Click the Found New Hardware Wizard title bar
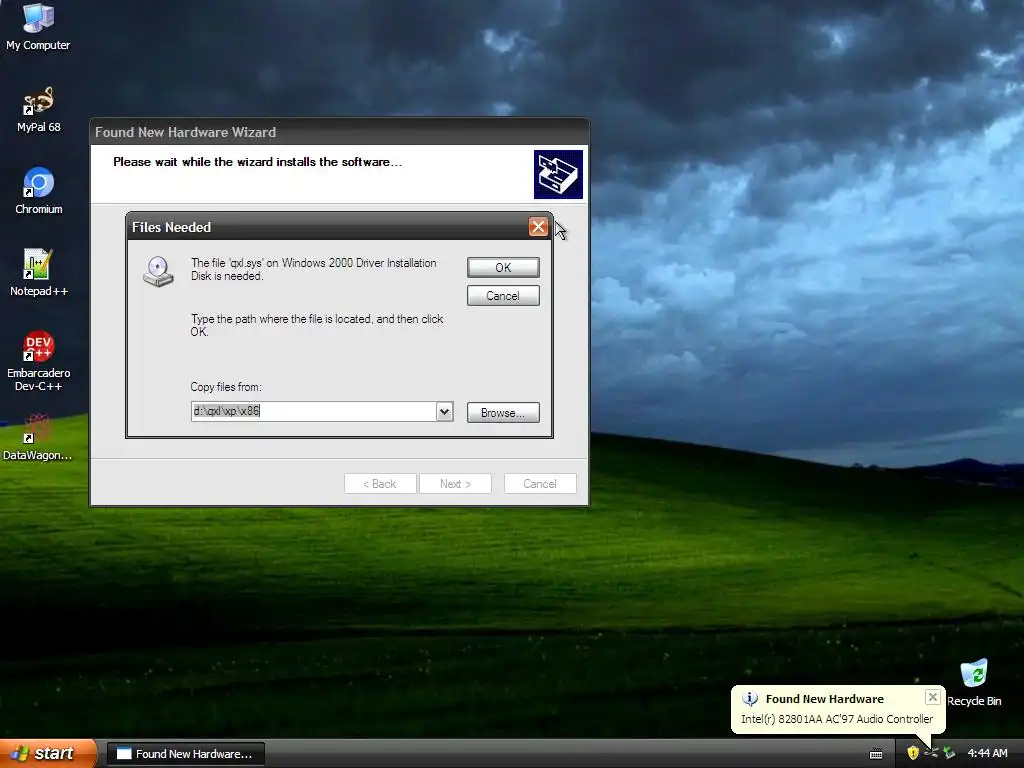The image size is (1024, 768). click(339, 132)
